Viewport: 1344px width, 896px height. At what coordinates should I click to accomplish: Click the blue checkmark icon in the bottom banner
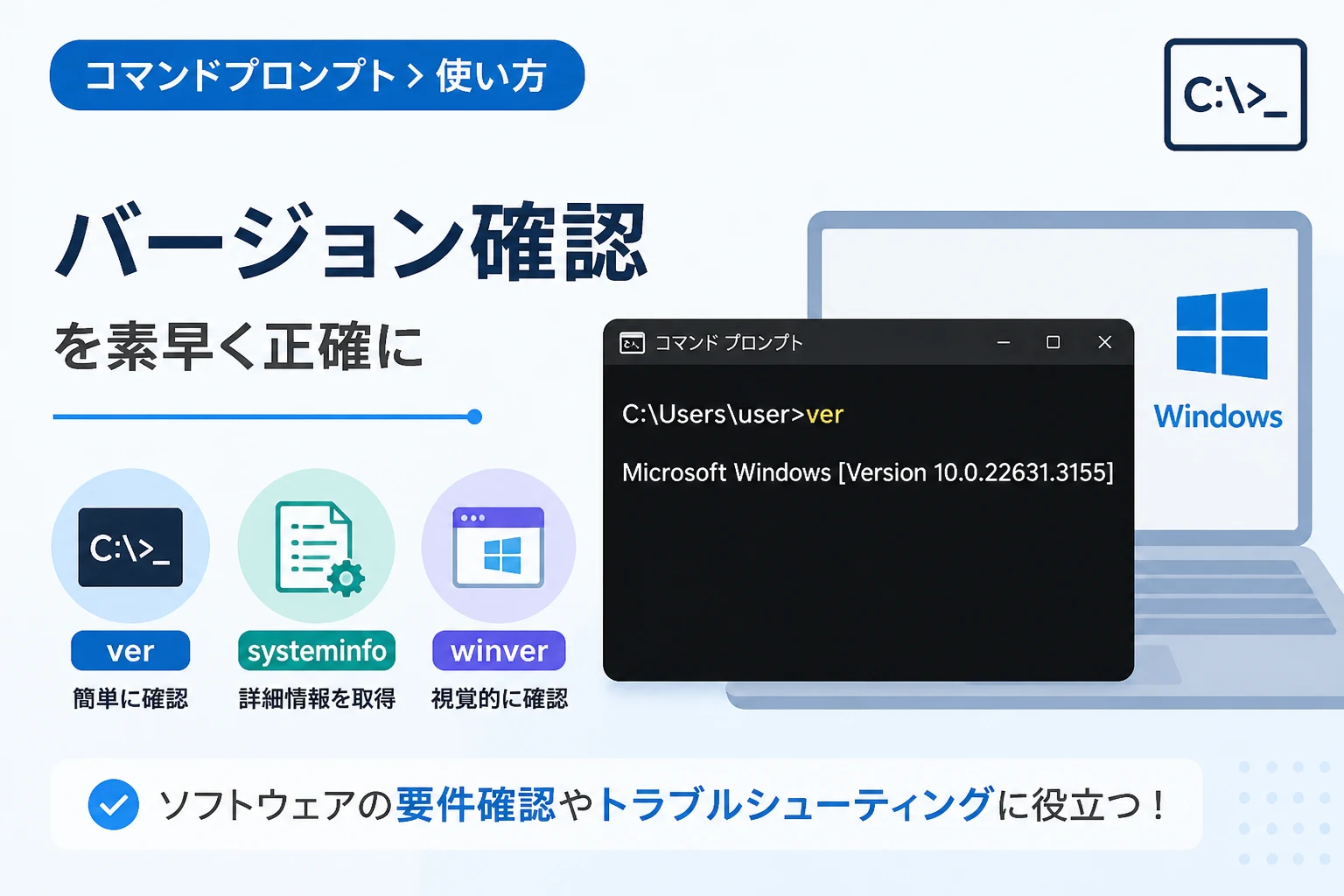tap(114, 804)
